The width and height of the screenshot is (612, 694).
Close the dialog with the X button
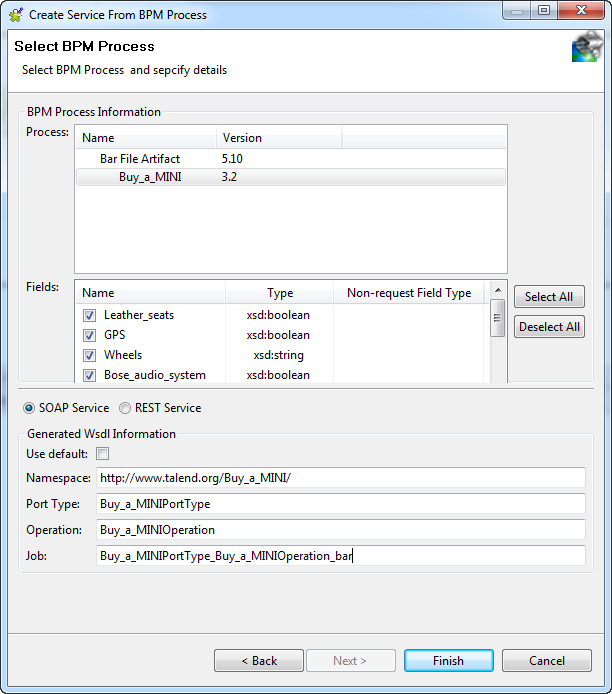point(581,10)
